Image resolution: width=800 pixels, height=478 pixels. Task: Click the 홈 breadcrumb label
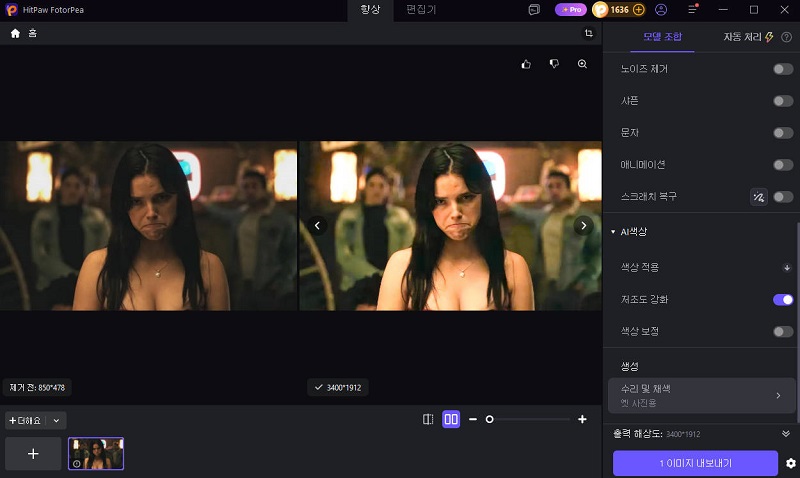33,34
